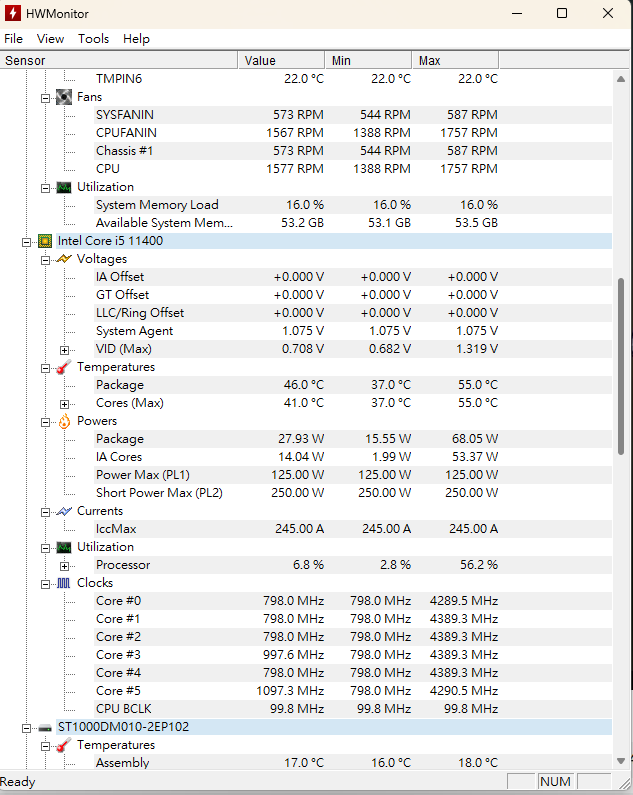The image size is (633, 795).
Task: Click the Max column header
Action: pyautogui.click(x=455, y=60)
